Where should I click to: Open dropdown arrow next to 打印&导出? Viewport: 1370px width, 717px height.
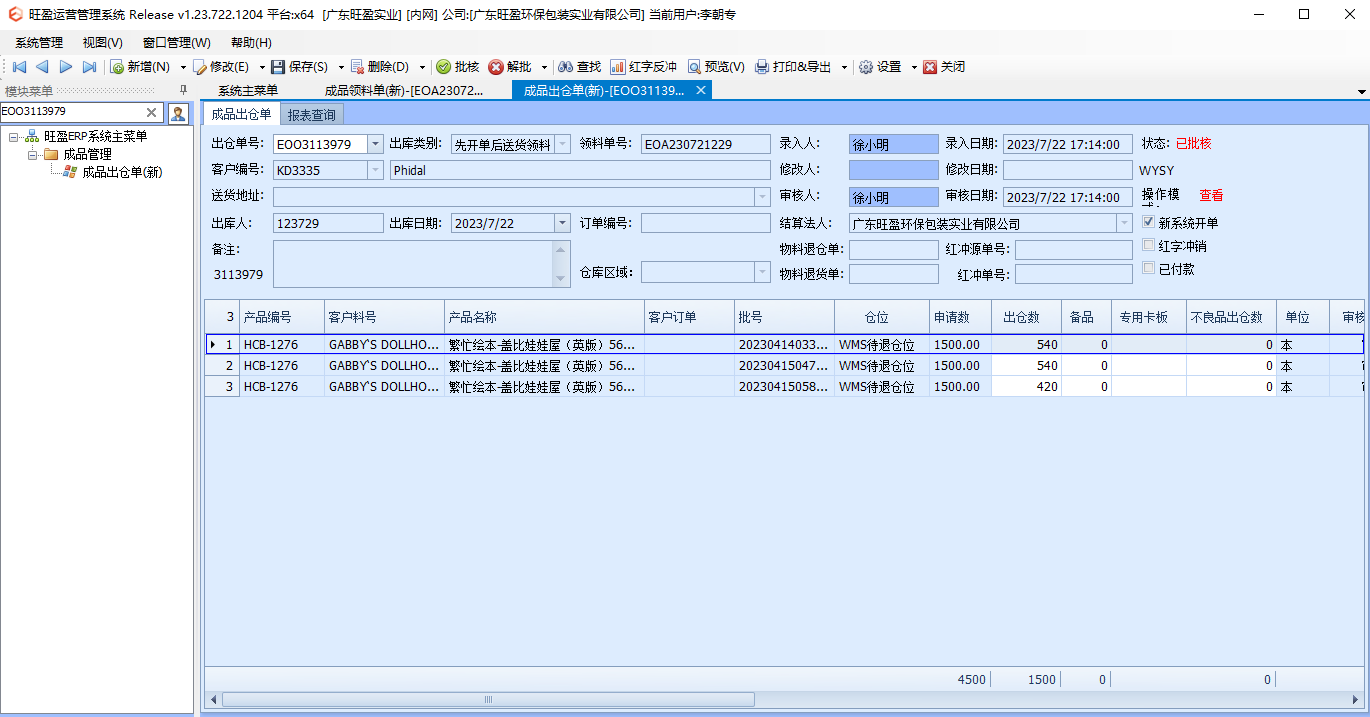844,67
